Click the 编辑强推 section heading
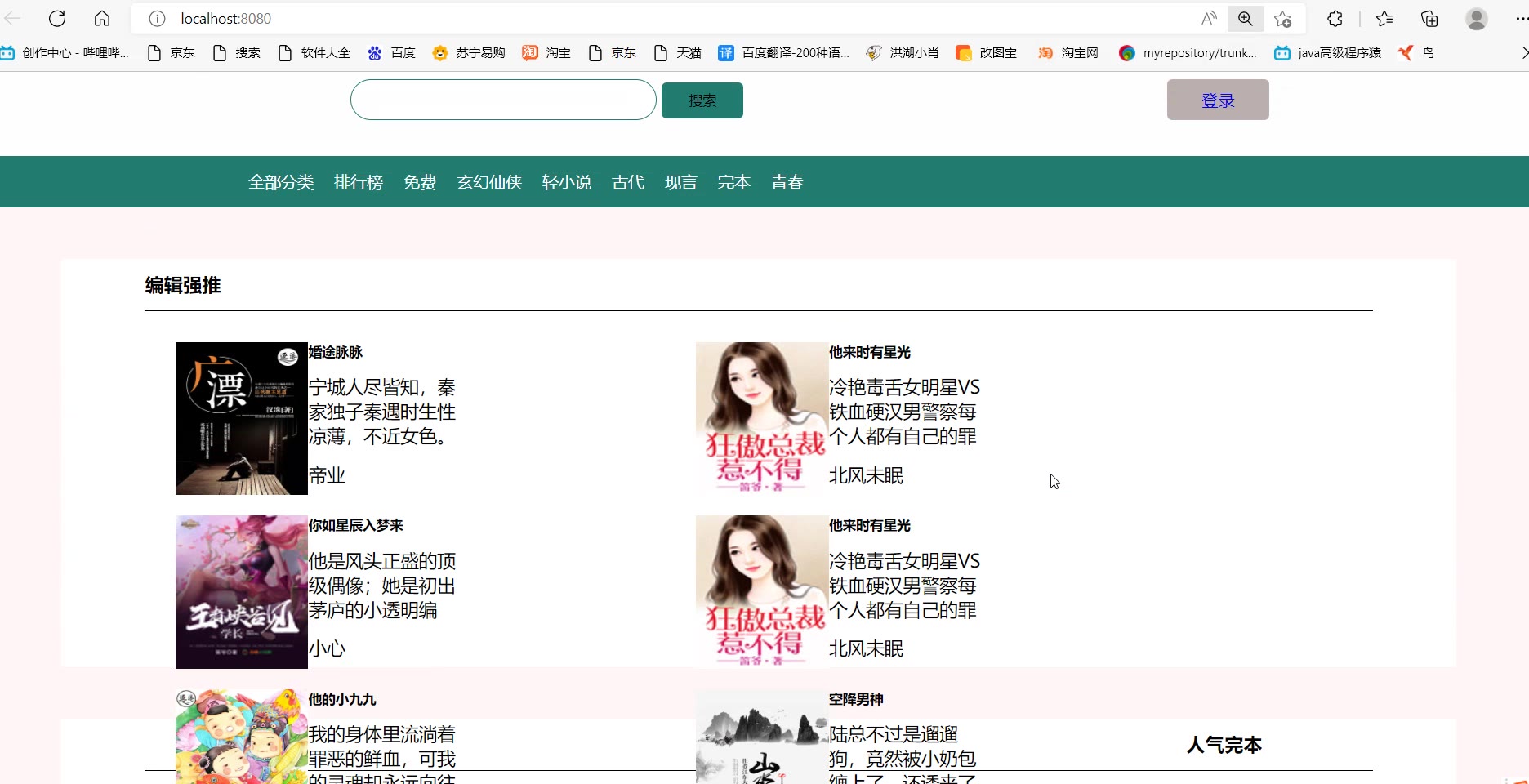 [x=183, y=285]
